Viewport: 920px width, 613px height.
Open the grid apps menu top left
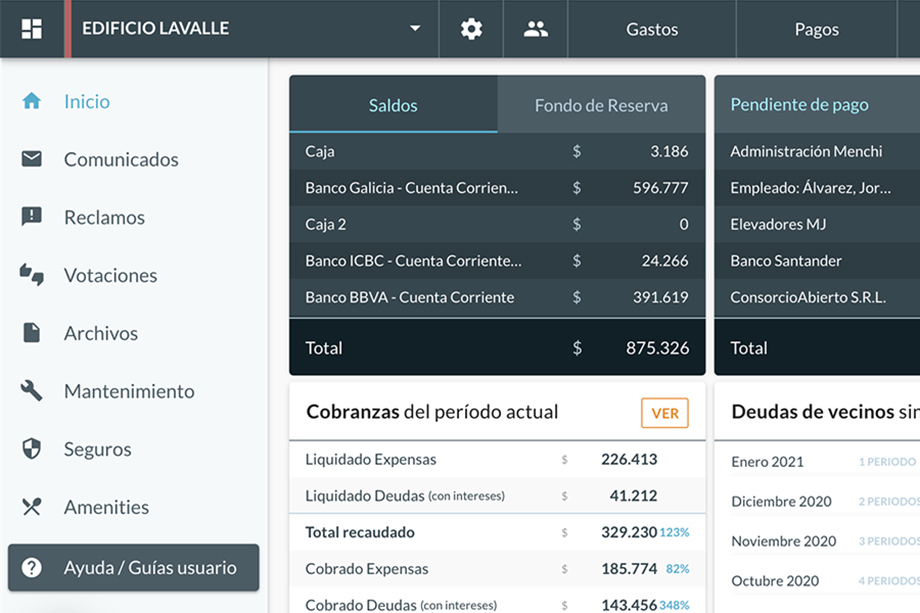32,29
